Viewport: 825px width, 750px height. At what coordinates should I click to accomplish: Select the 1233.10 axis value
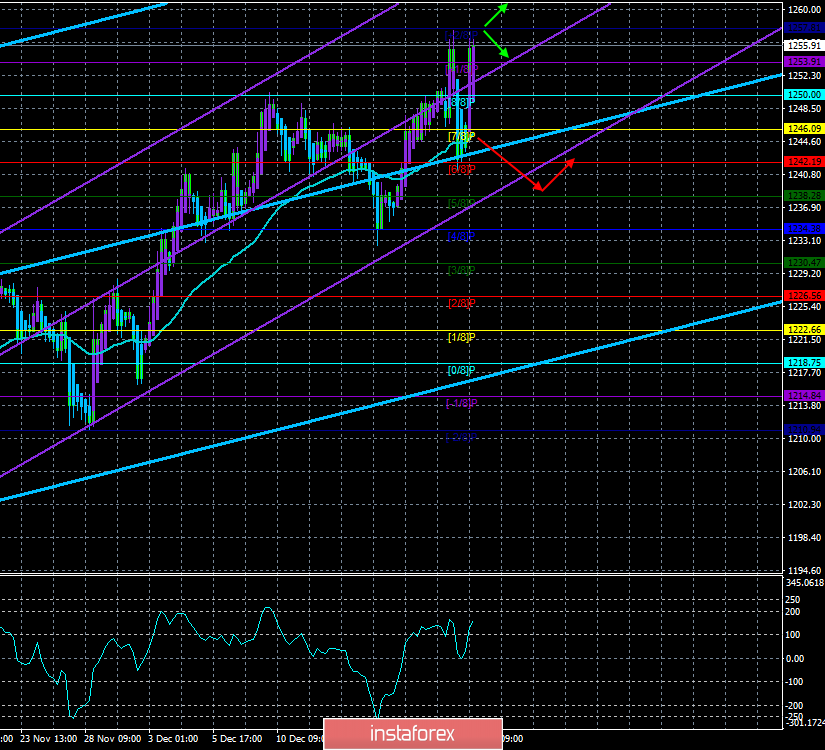pyautogui.click(x=804, y=241)
